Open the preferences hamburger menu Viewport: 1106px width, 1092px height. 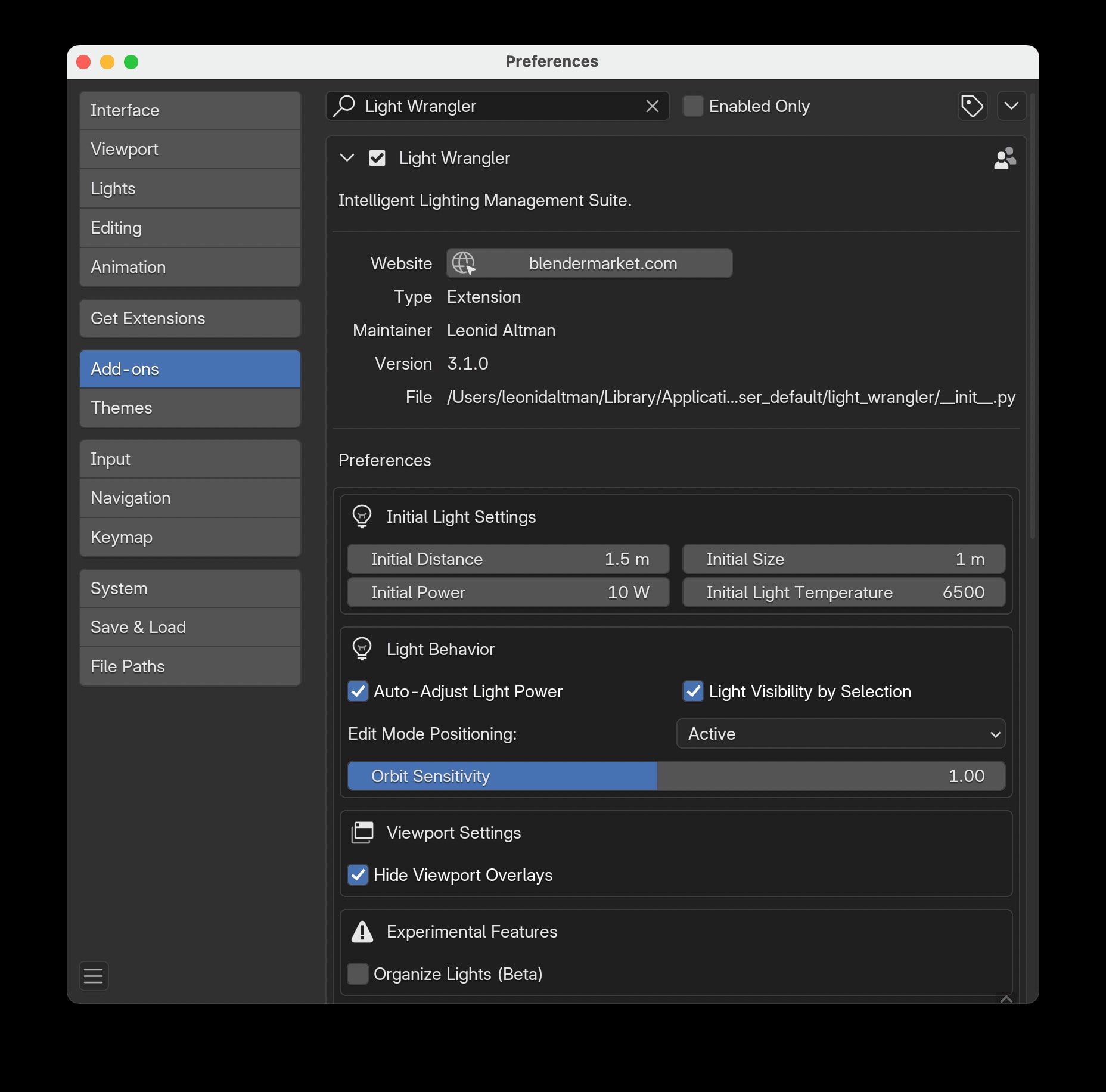[94, 976]
